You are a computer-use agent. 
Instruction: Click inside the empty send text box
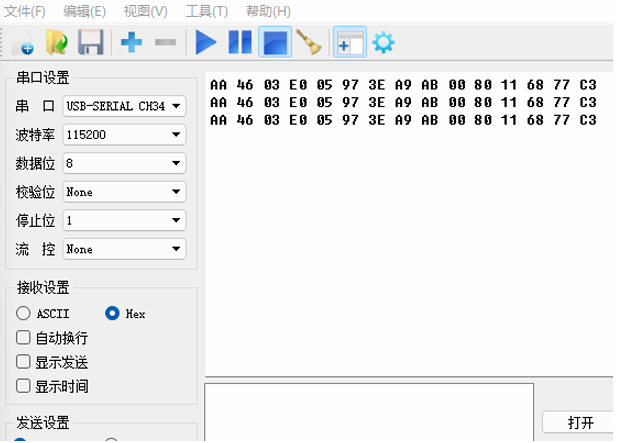[x=368, y=412]
